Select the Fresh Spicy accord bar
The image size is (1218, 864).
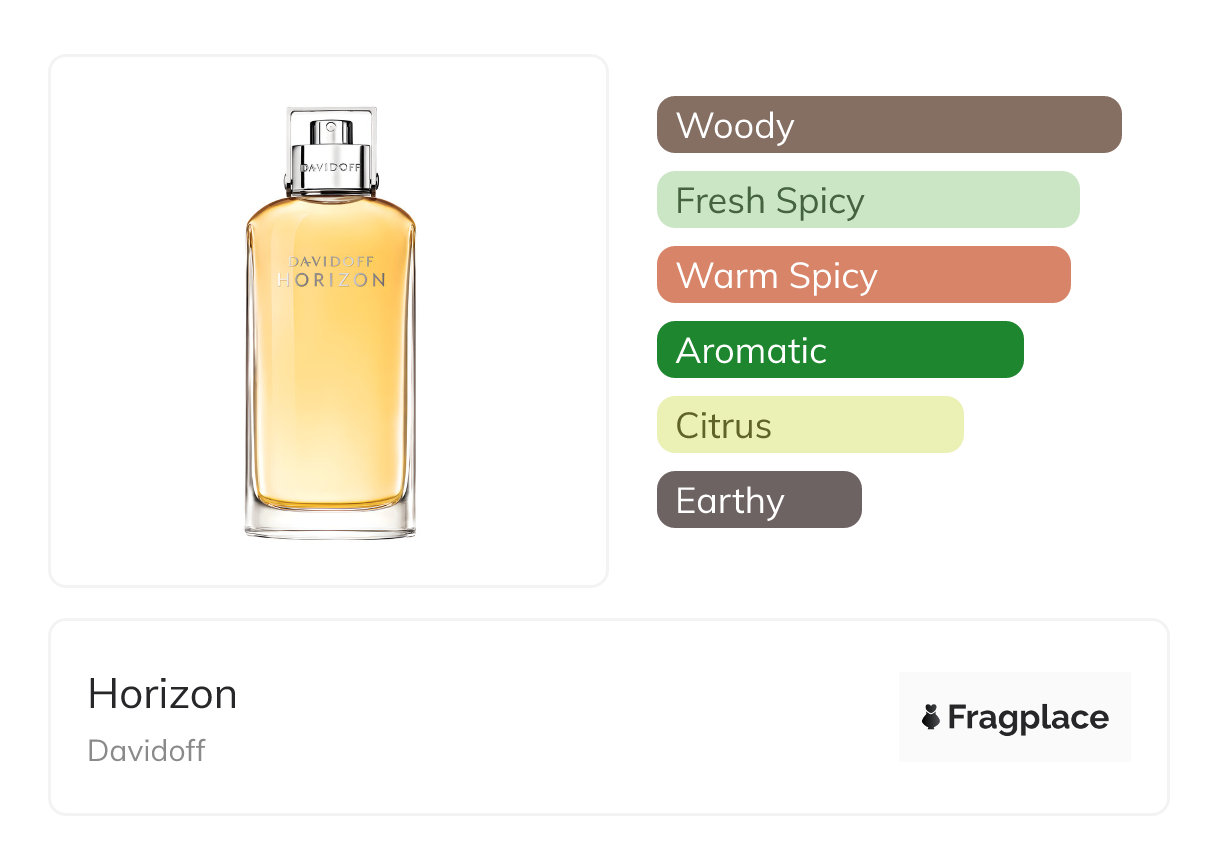pos(868,200)
